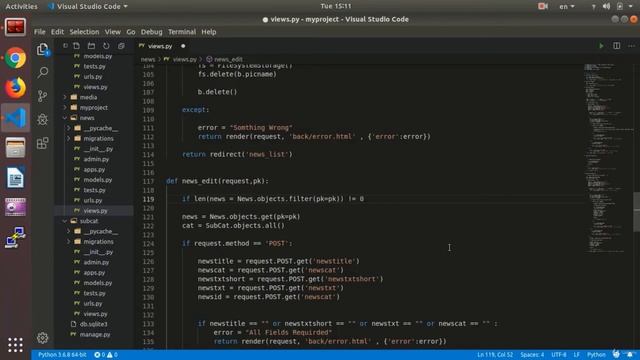Open the Debug menu
The width and height of the screenshot is (640, 360).
click(151, 32)
